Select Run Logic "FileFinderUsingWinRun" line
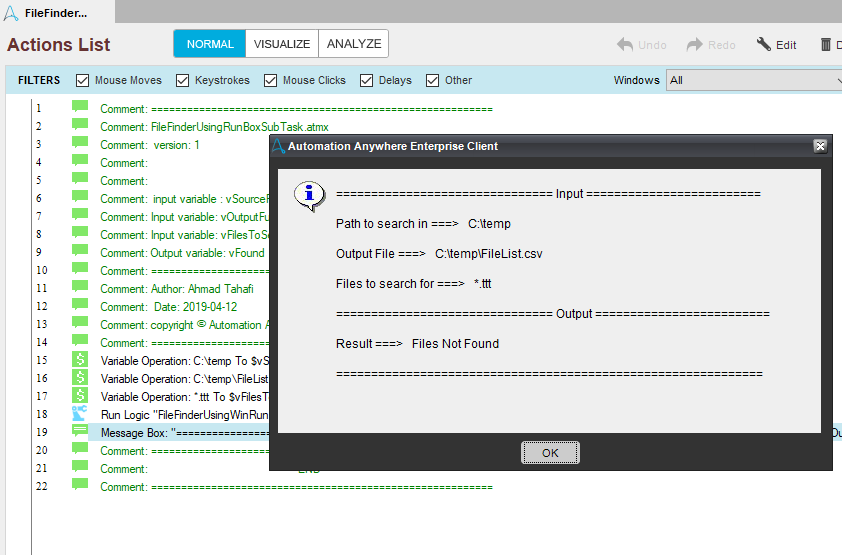 185,415
